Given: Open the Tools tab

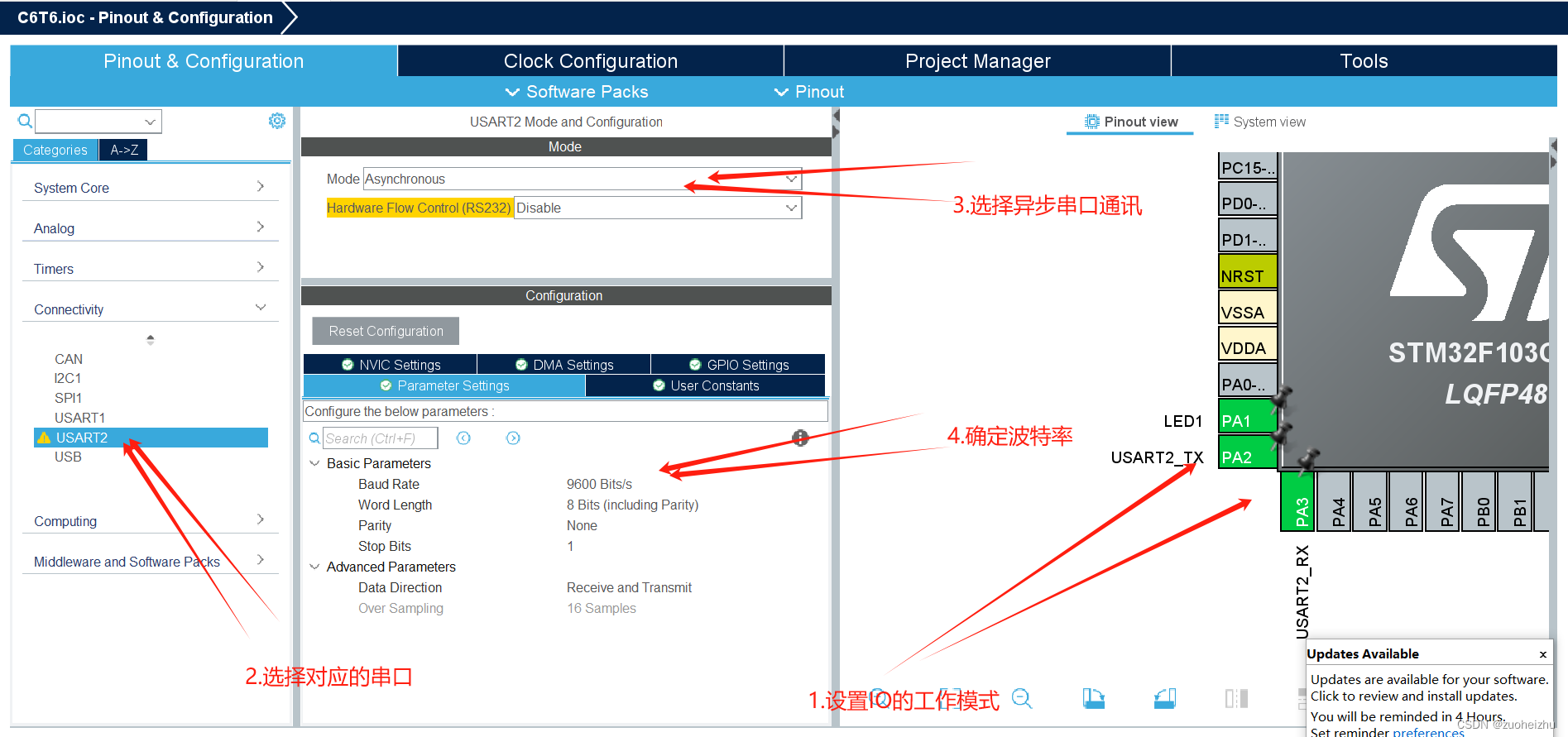Looking at the screenshot, I should pos(1364,61).
